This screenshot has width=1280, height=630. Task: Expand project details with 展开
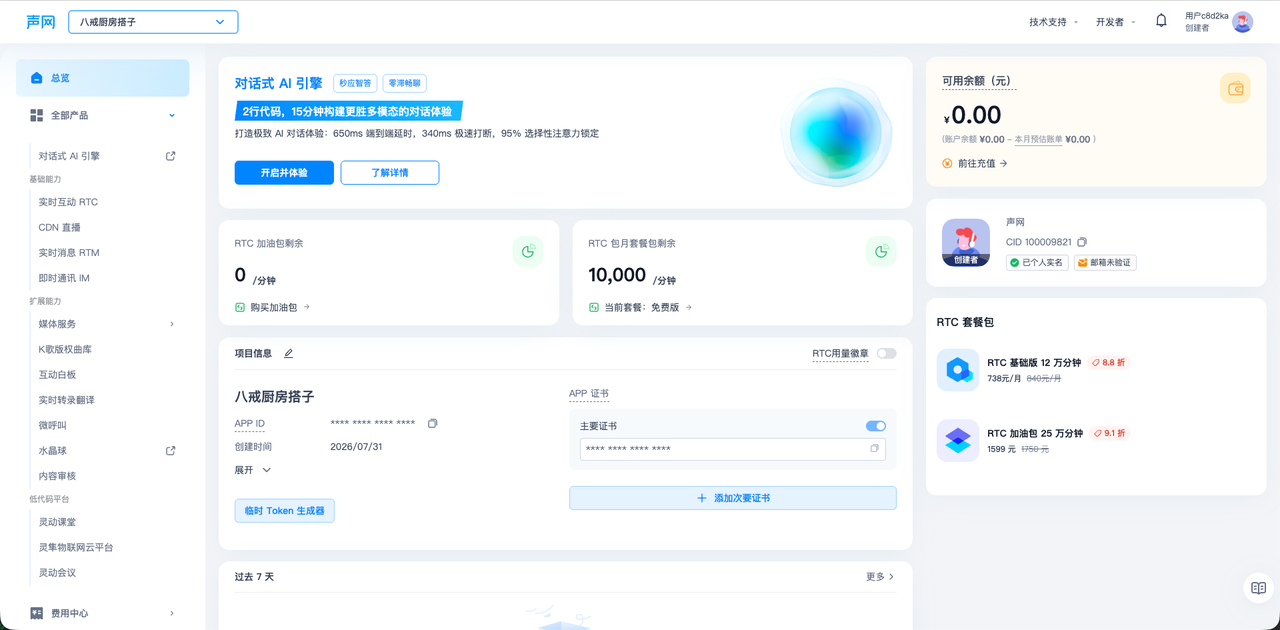pos(253,470)
